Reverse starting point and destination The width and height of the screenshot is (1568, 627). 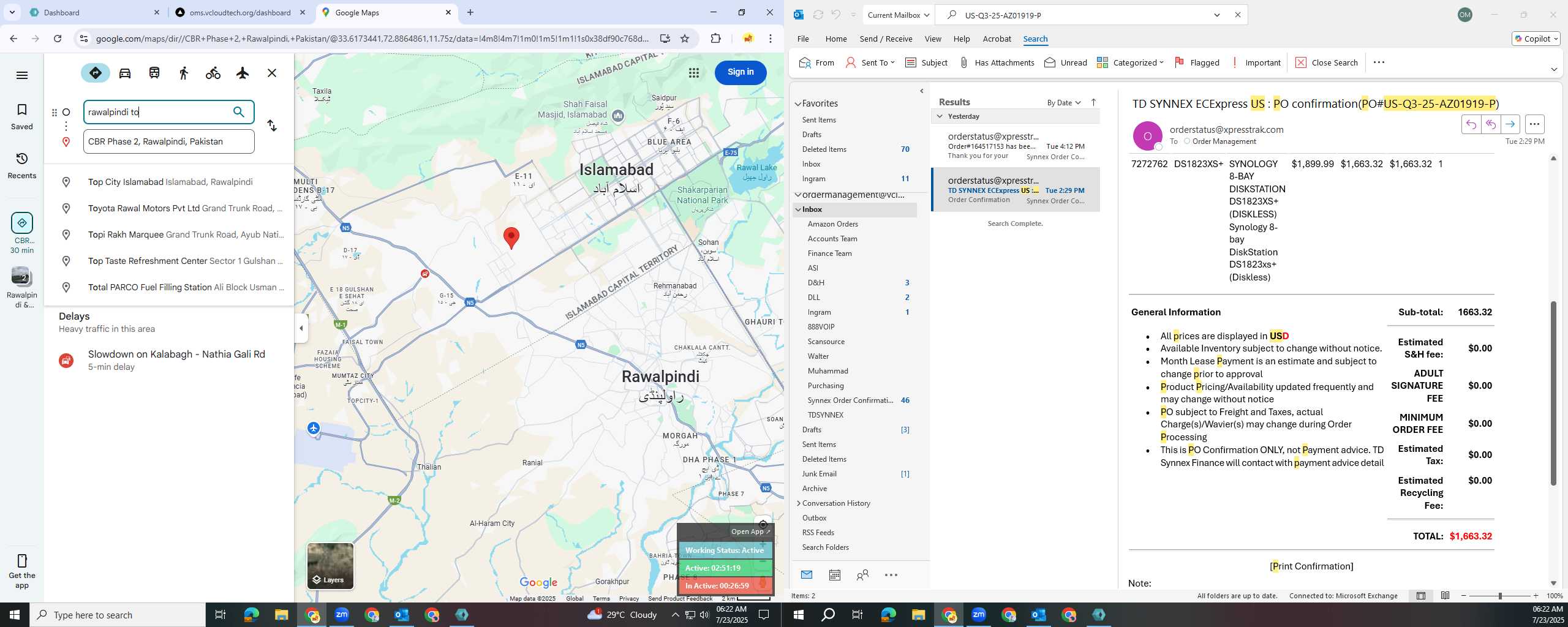272,126
